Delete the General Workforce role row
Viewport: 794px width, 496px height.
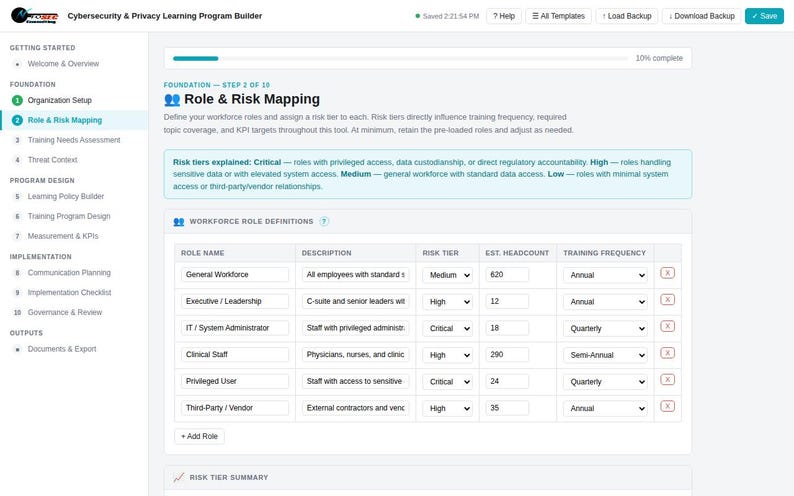pyautogui.click(x=667, y=273)
